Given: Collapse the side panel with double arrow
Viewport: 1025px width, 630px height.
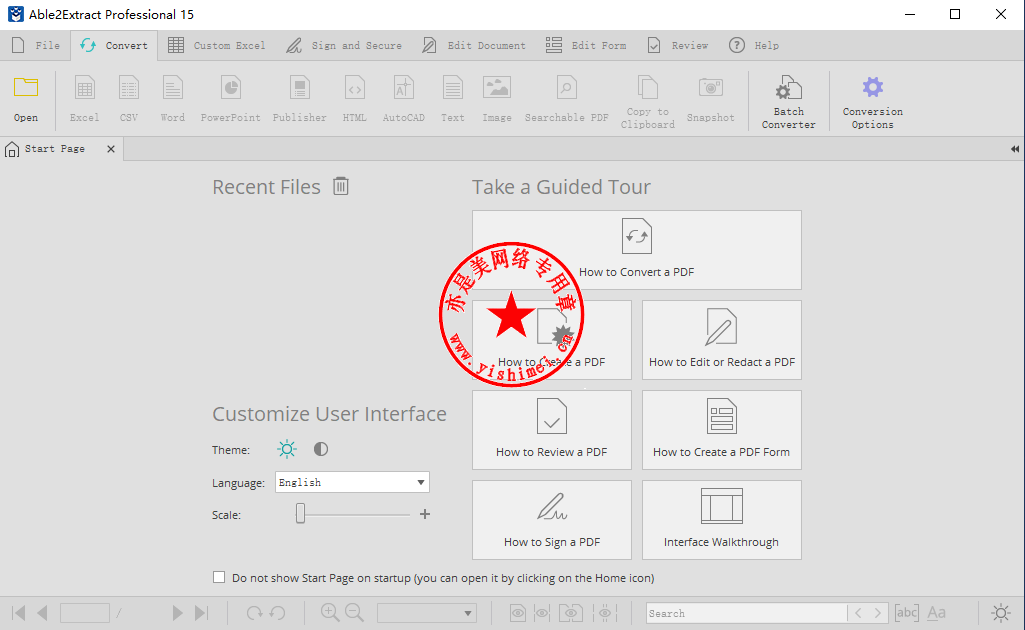Looking at the screenshot, I should [x=1015, y=149].
